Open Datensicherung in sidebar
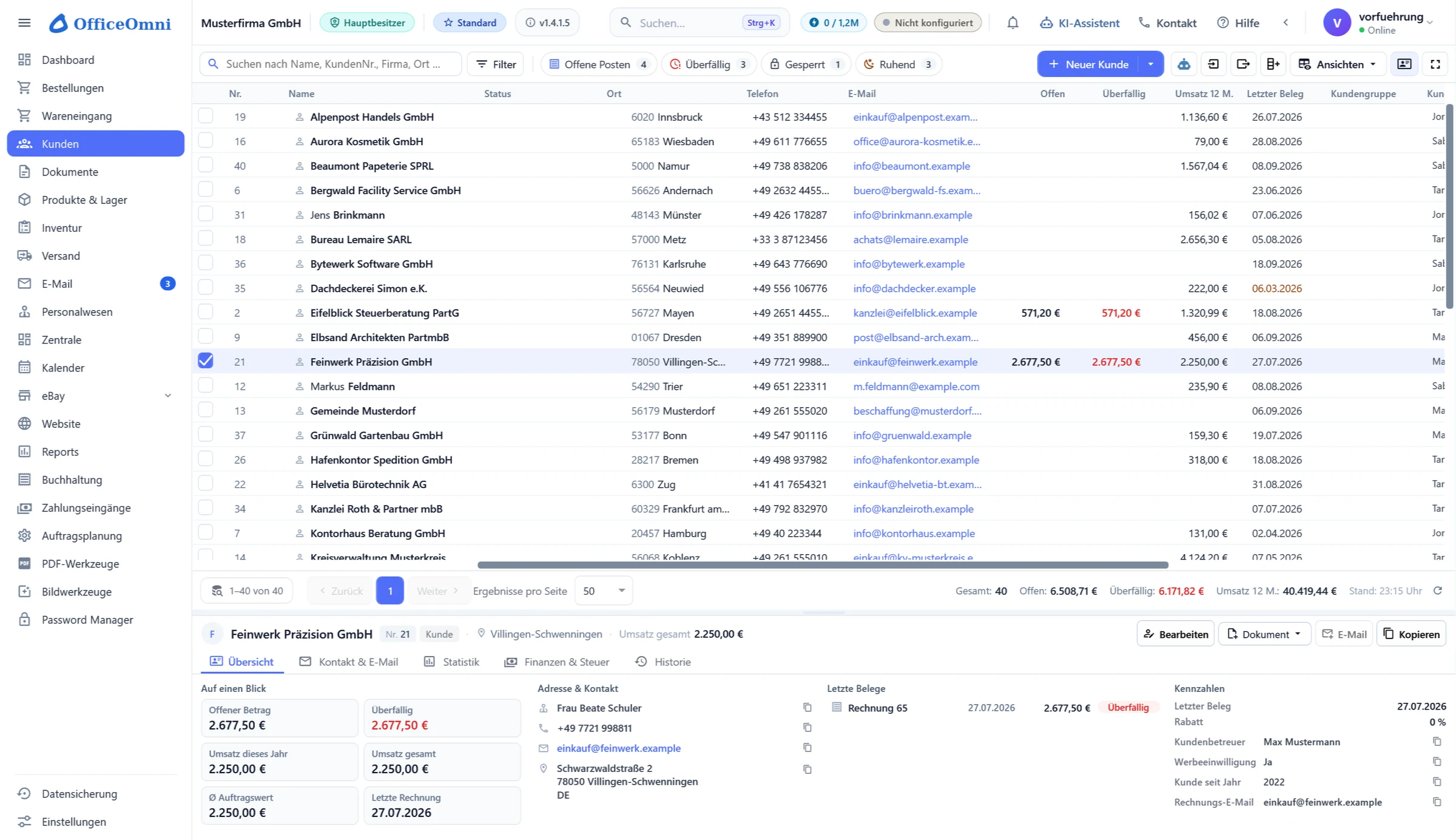1456x840 pixels. click(96, 794)
